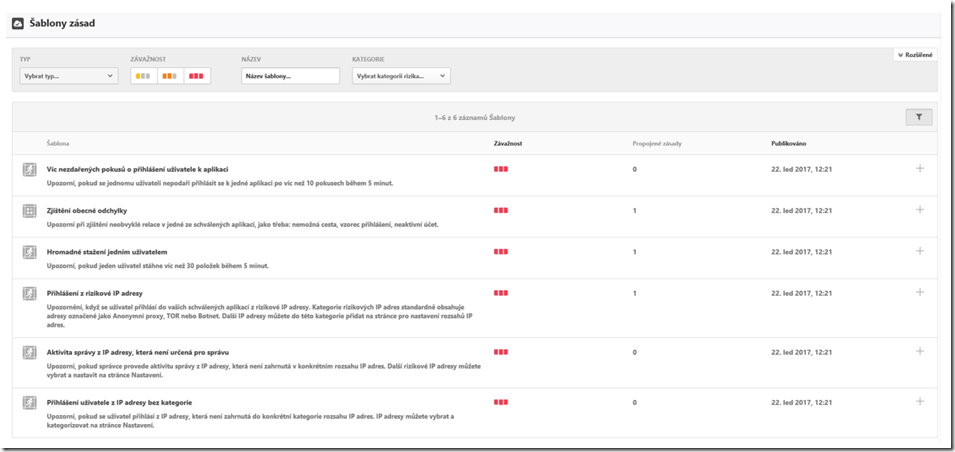Click the Propojené zásady column header
Viewport: 955px width, 452px height.
point(657,144)
